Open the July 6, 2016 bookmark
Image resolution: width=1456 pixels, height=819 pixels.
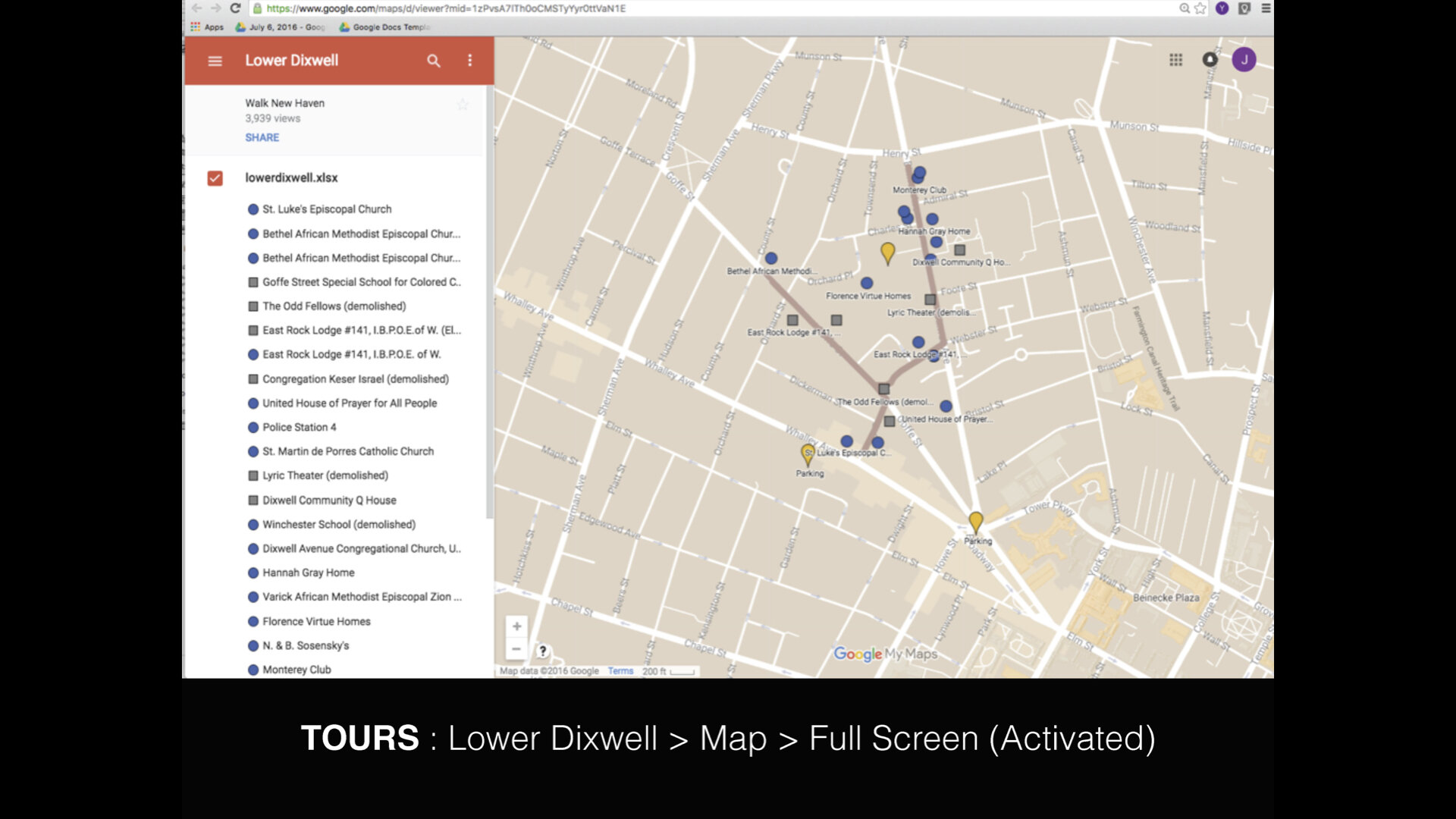point(281,27)
